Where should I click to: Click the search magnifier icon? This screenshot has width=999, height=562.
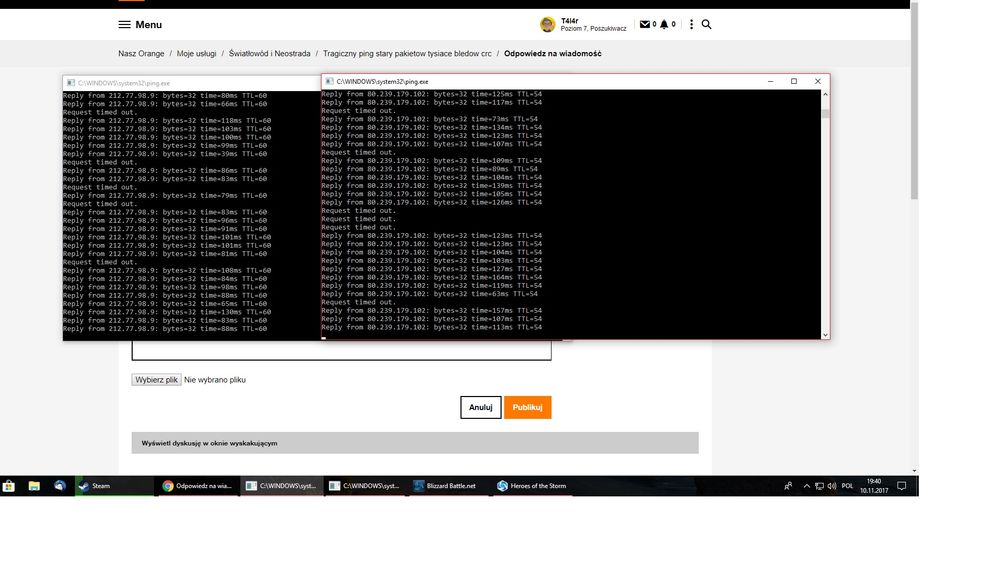pos(706,24)
